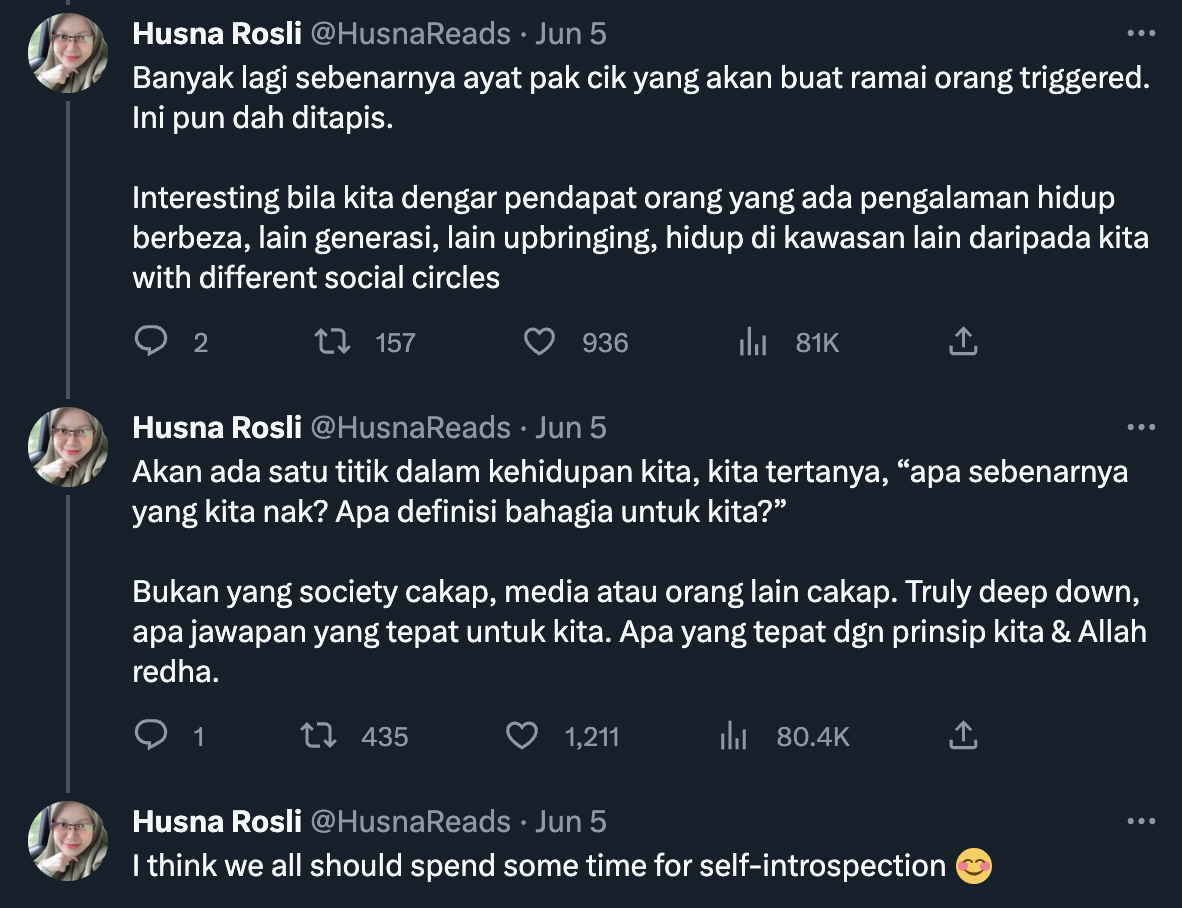Viewport: 1182px width, 908px height.
Task: Like the tweet with 936 likes
Action: [x=540, y=343]
